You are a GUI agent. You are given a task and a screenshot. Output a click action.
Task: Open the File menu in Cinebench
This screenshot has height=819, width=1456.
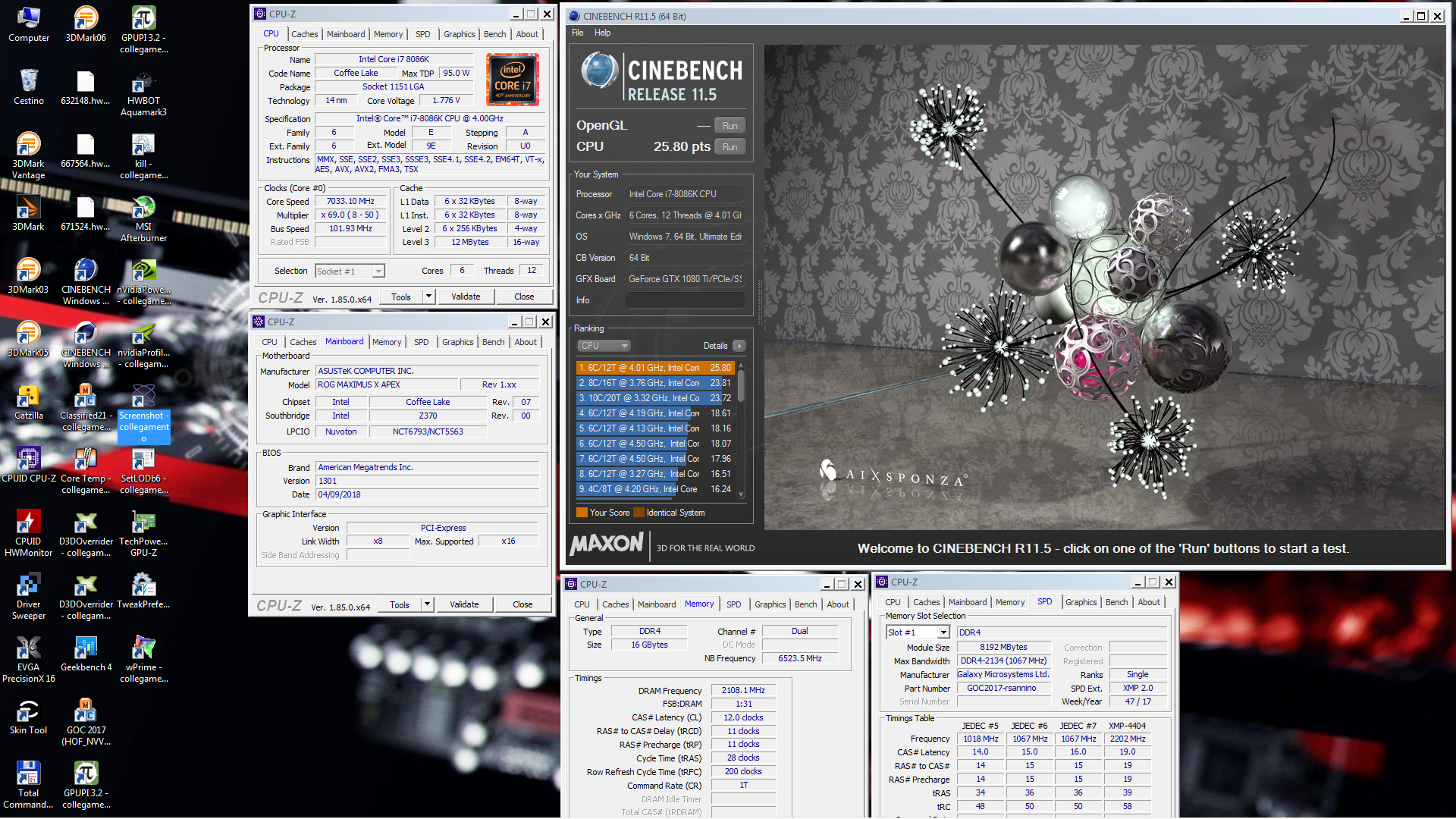(577, 33)
